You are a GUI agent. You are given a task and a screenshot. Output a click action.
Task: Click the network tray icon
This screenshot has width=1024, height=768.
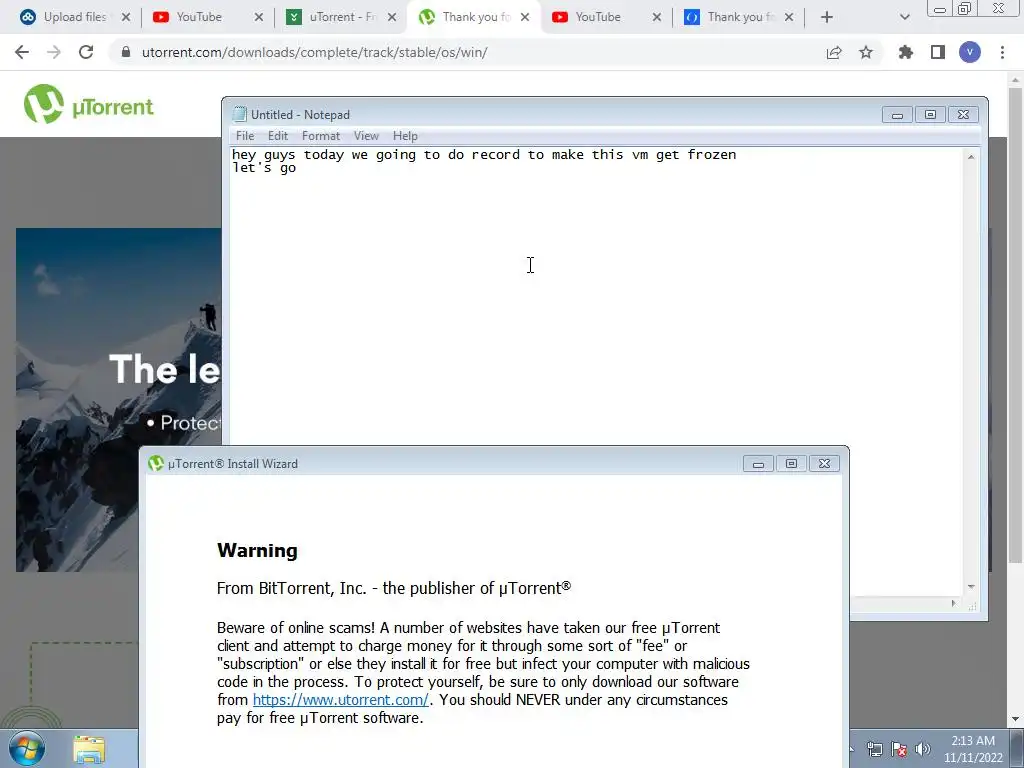874,749
